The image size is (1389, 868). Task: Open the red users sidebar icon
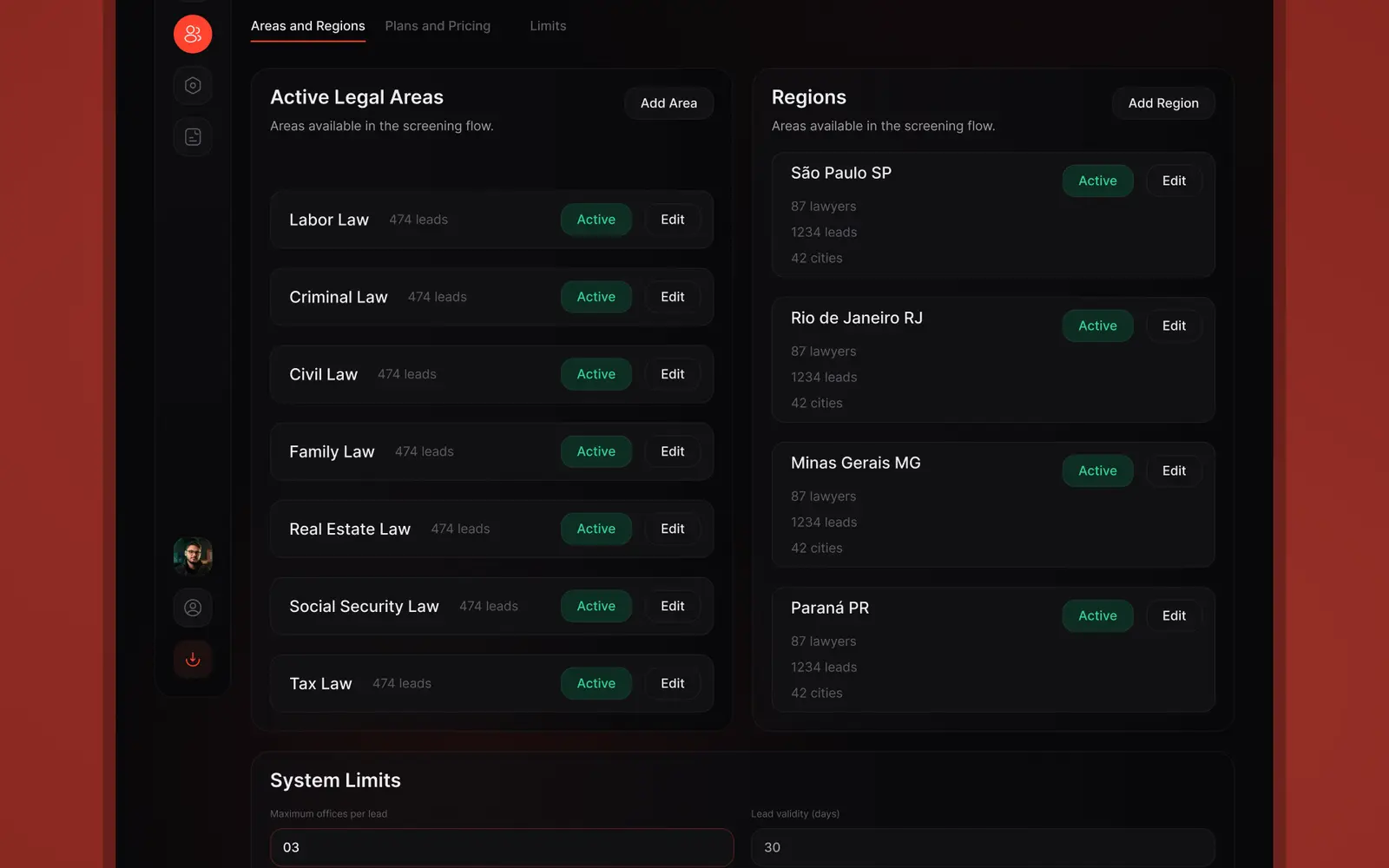coord(193,34)
